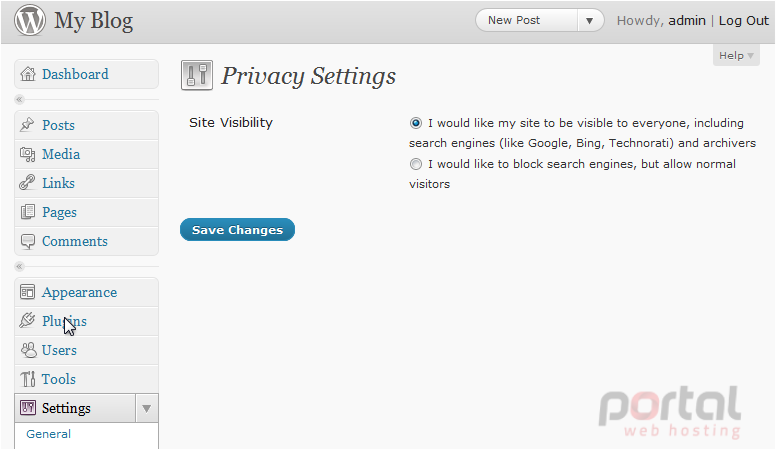Click the Appearance layout icon
Viewport: 776px width, 450px height.
[27, 292]
